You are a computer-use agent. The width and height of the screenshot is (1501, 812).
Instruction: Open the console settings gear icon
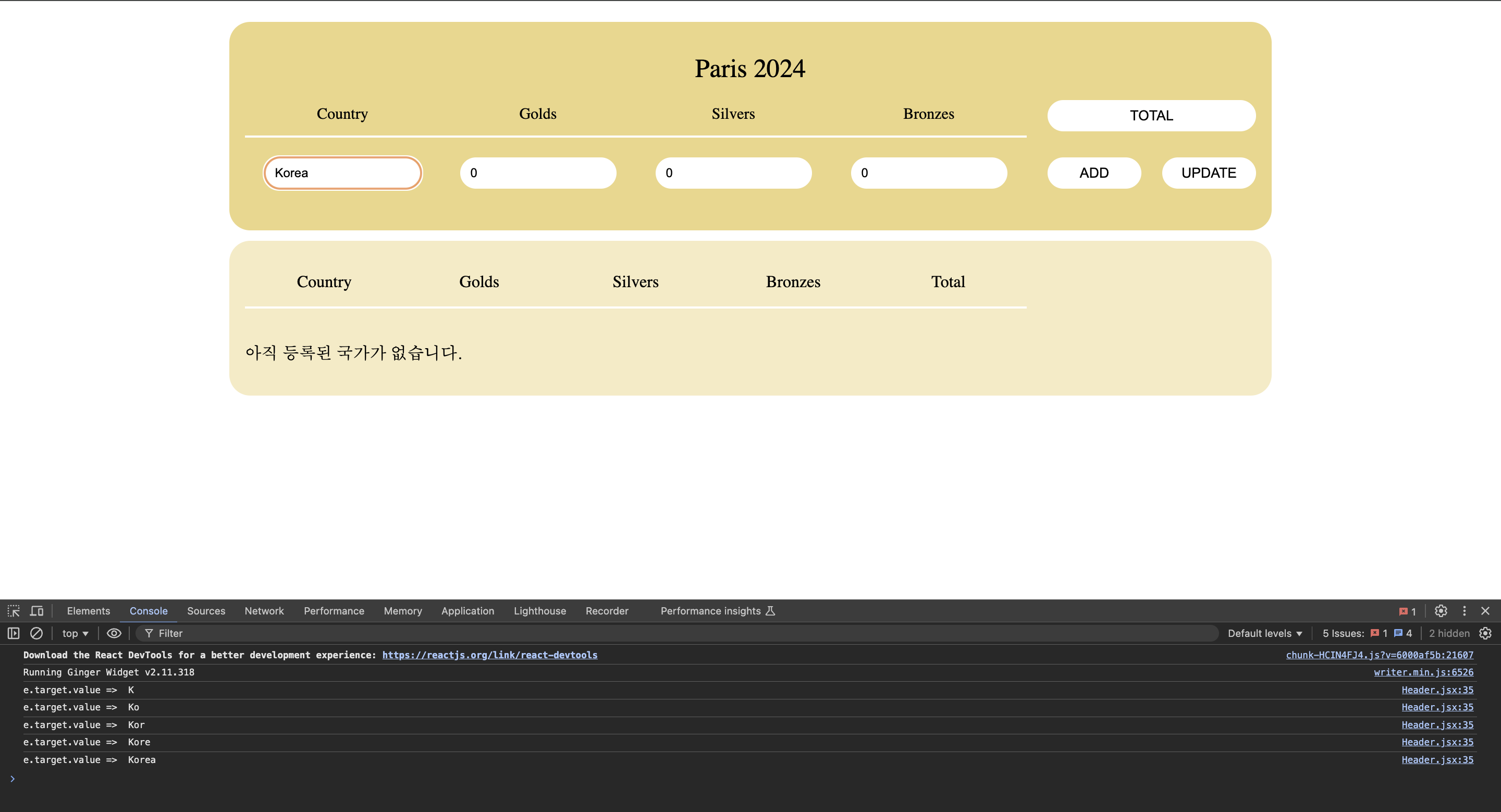click(1485, 633)
